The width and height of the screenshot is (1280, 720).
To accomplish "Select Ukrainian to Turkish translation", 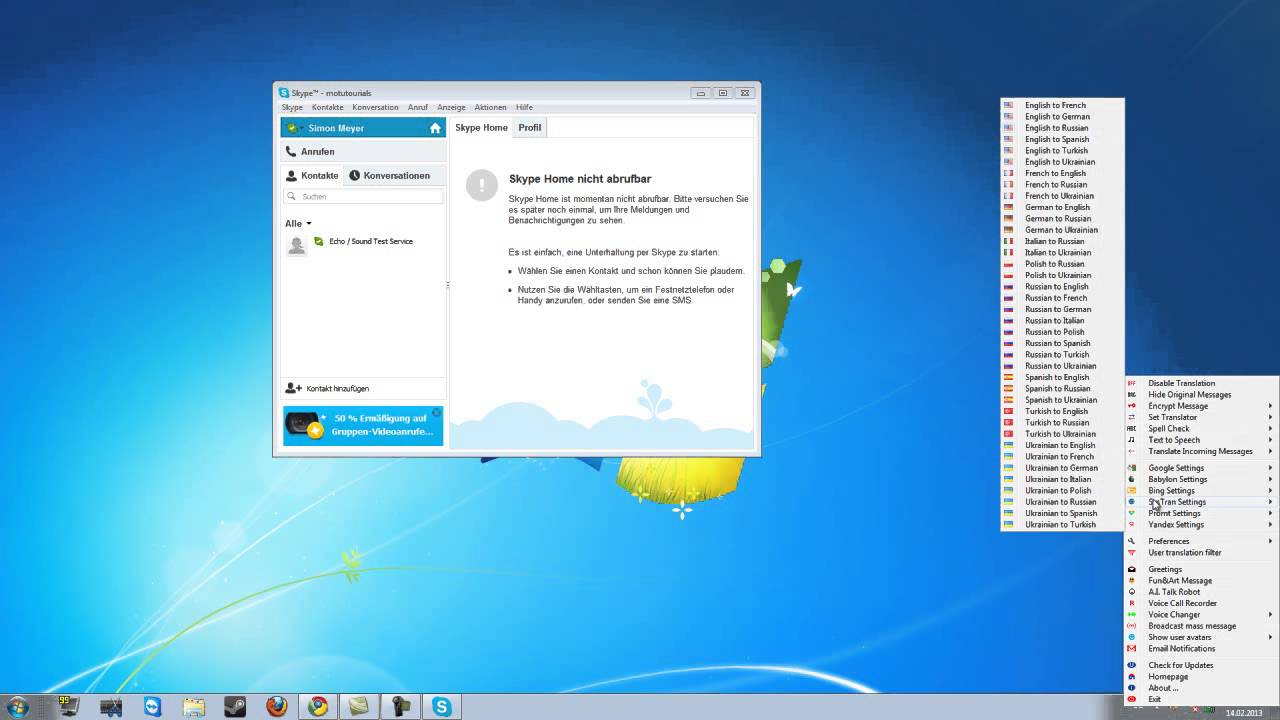I will click(1062, 524).
